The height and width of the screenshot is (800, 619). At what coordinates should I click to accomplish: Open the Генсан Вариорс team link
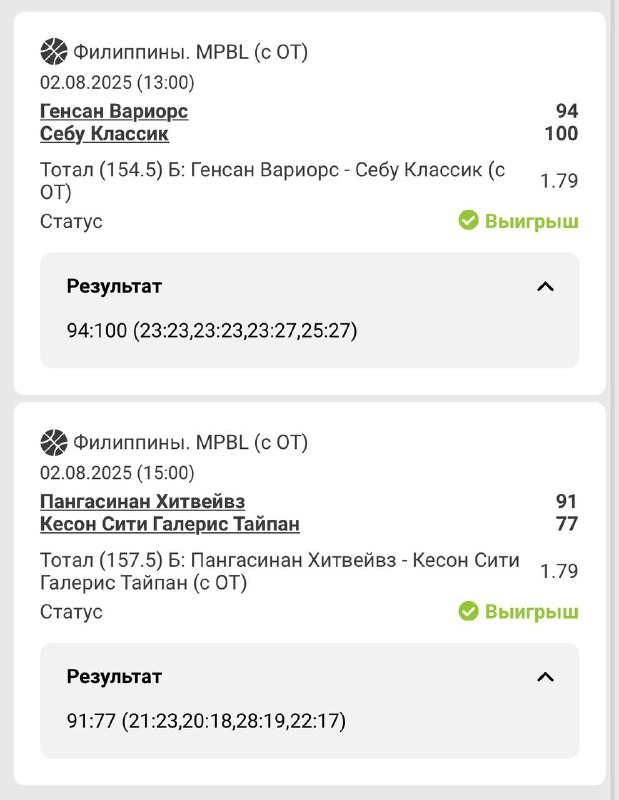point(114,111)
